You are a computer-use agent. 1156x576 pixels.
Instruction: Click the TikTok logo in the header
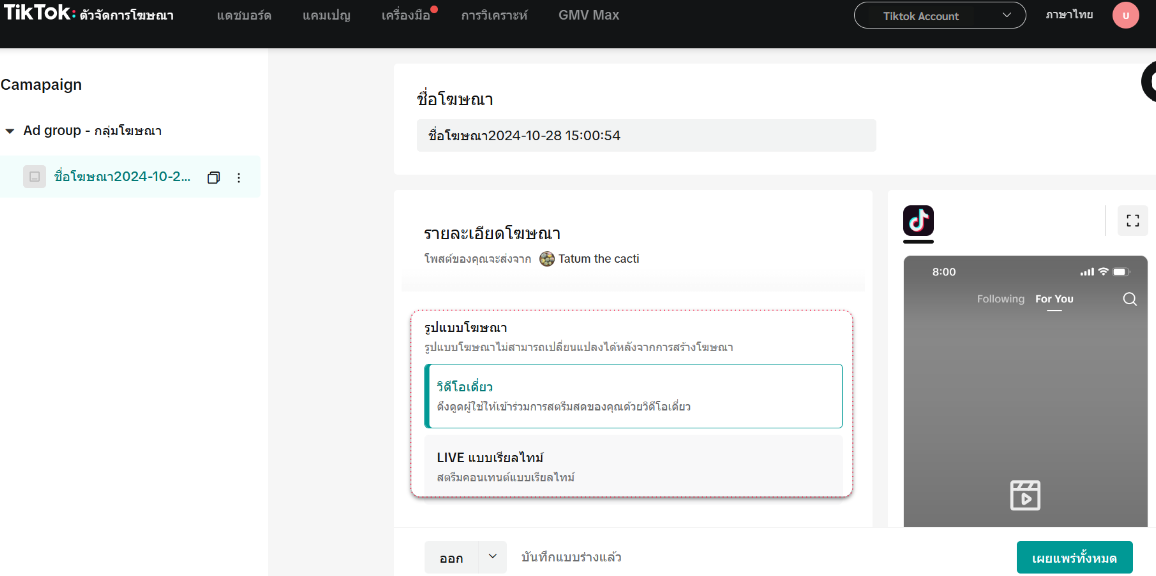[38, 13]
